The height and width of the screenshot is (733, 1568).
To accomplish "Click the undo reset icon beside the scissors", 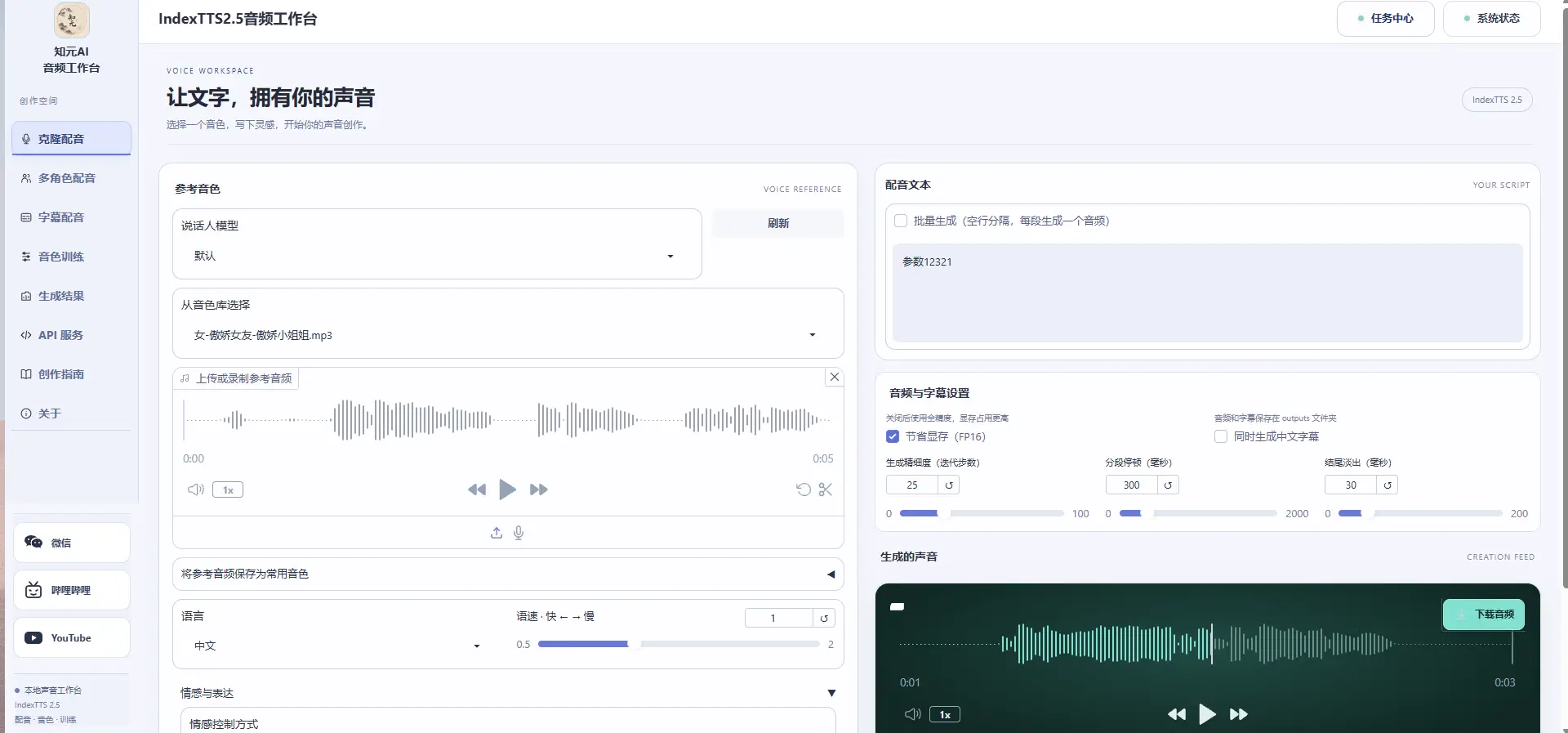I will tap(804, 489).
